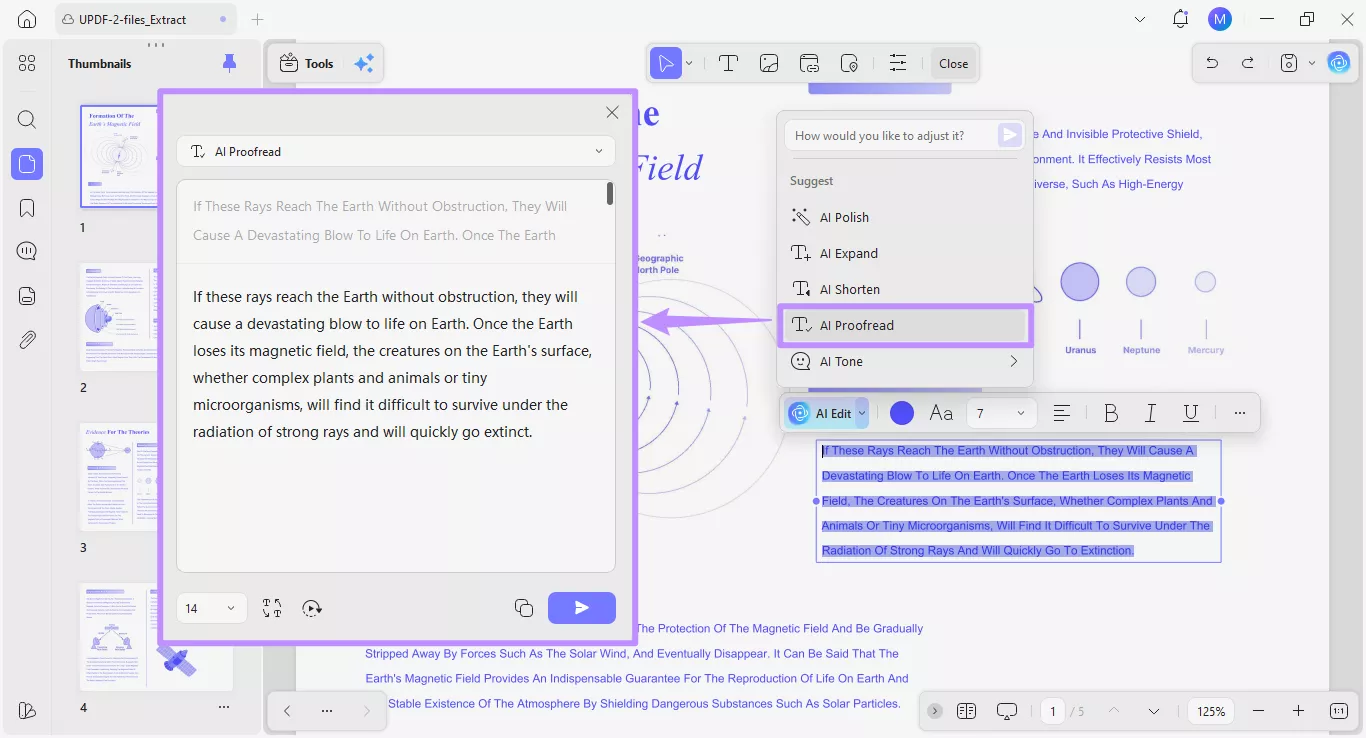Select AI Polish from the suggestion menu
This screenshot has width=1366, height=738.
pos(843,216)
